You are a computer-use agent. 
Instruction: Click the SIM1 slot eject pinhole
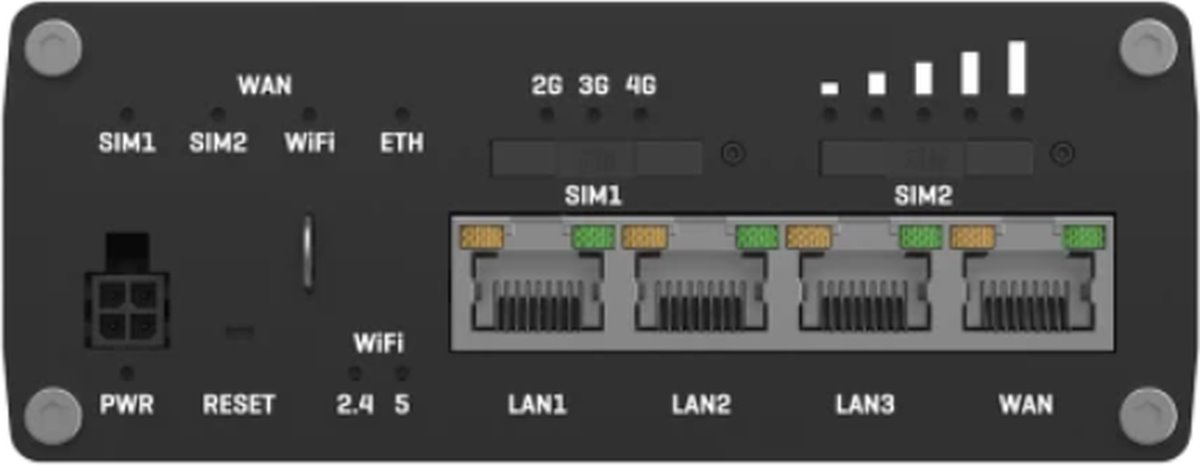pyautogui.click(x=734, y=154)
